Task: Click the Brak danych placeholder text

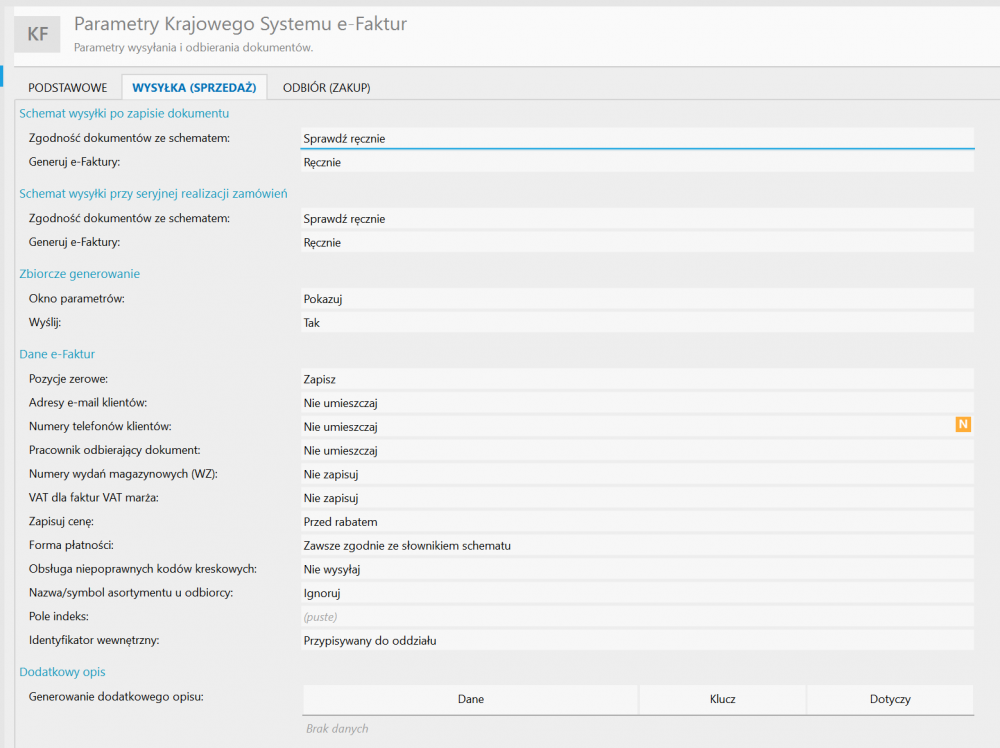Action: pos(337,728)
